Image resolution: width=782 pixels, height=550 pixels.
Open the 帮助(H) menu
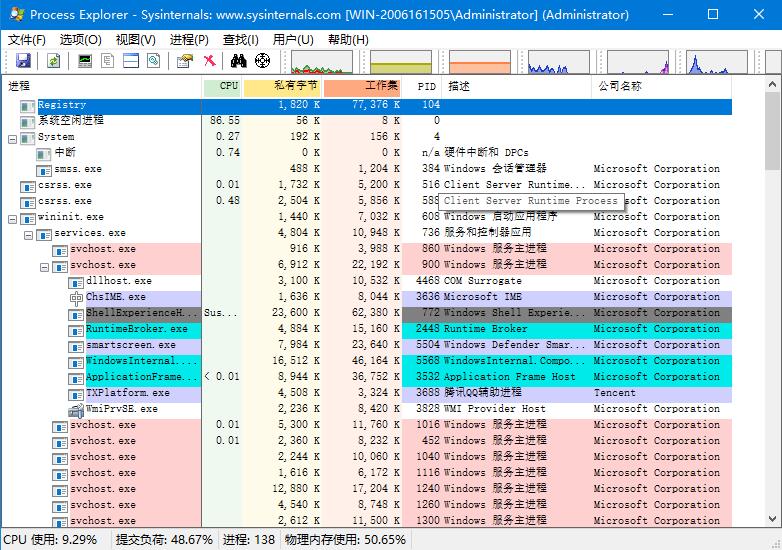point(348,40)
